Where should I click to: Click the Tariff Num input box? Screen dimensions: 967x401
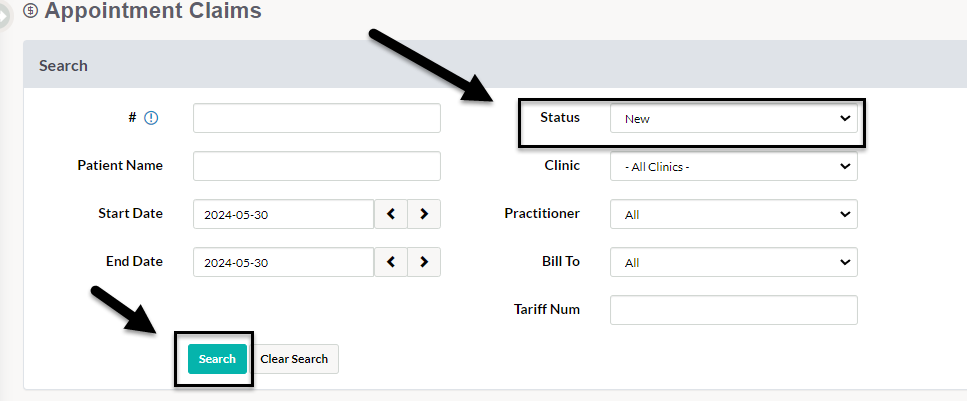coord(734,310)
